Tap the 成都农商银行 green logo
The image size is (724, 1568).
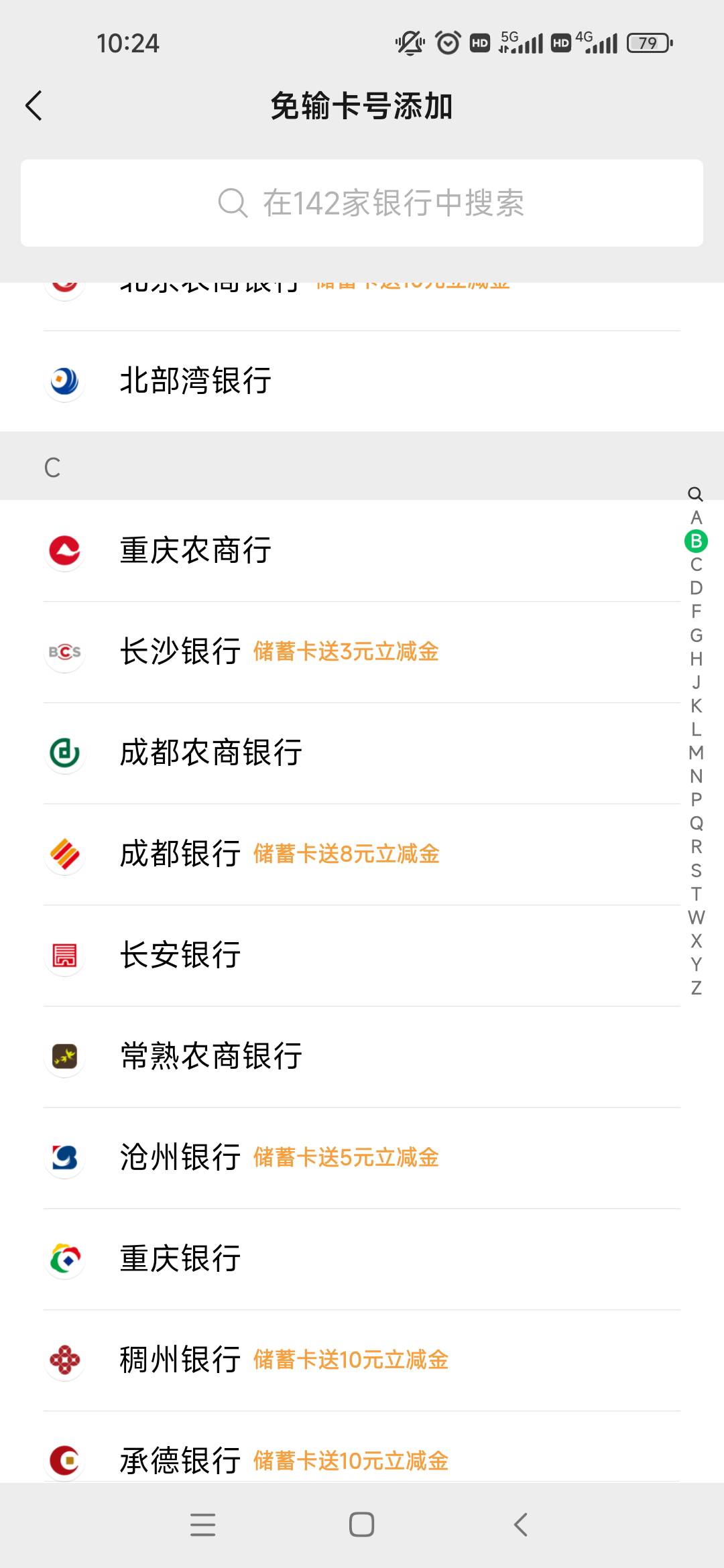pyautogui.click(x=65, y=753)
